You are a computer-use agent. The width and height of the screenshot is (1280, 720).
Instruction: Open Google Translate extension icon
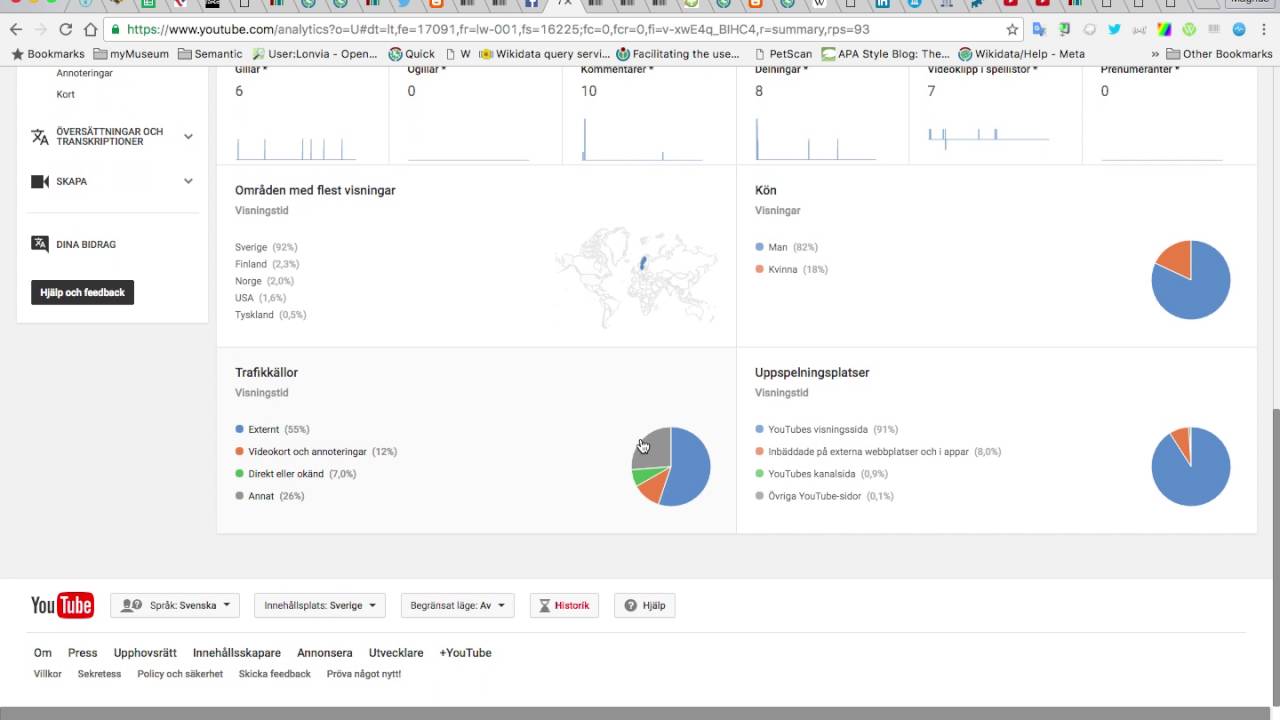click(x=1040, y=30)
